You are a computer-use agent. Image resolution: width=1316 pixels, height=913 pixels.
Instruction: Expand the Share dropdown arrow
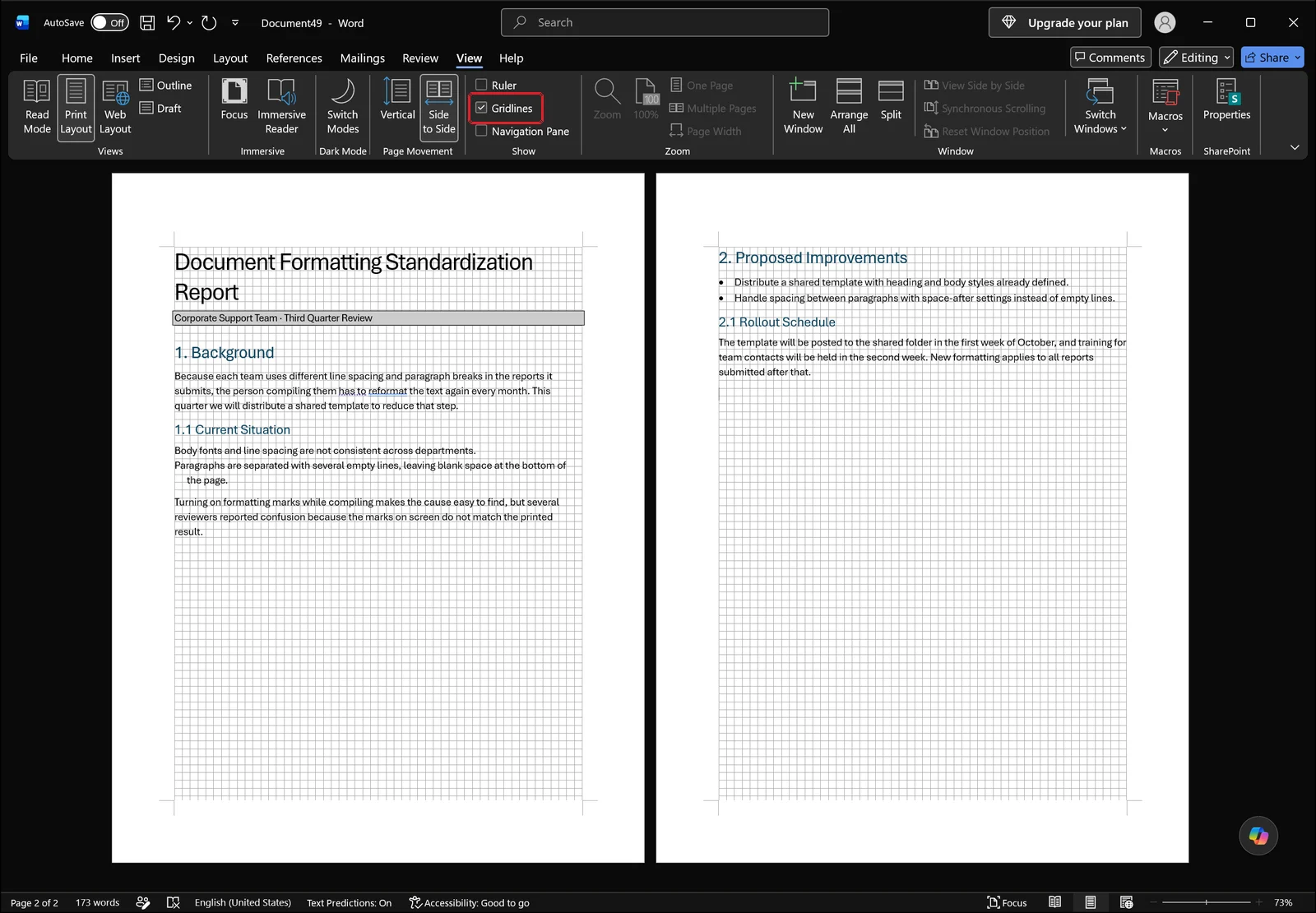point(1298,58)
